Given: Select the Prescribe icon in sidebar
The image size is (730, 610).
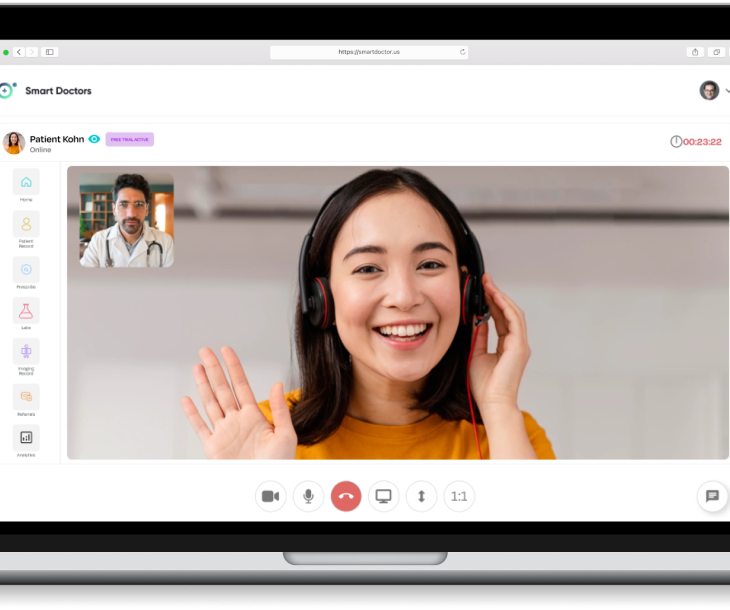Looking at the screenshot, I should [26, 269].
